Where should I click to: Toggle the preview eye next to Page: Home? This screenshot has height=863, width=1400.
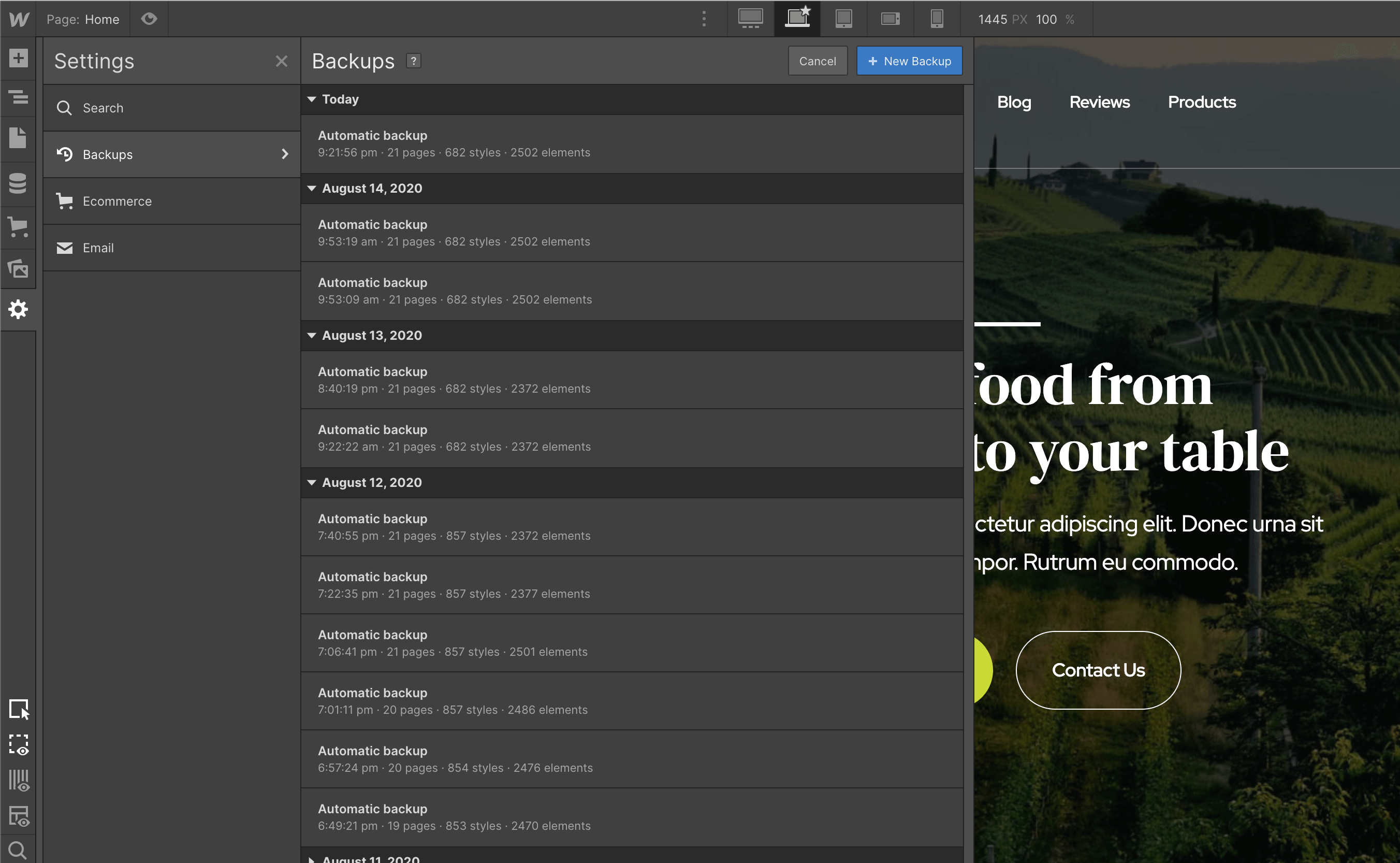click(149, 19)
